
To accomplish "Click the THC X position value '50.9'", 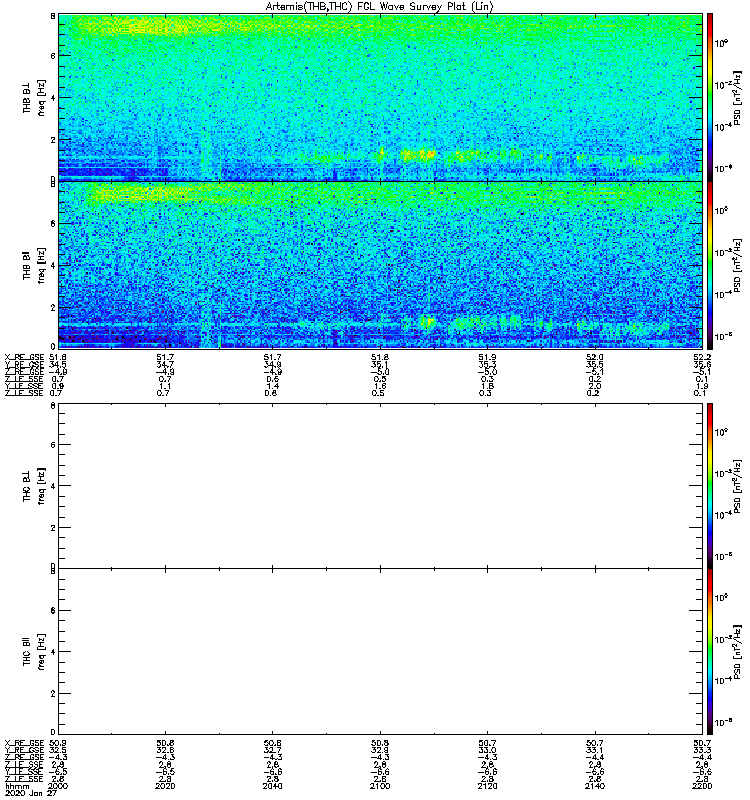I will point(57,743).
